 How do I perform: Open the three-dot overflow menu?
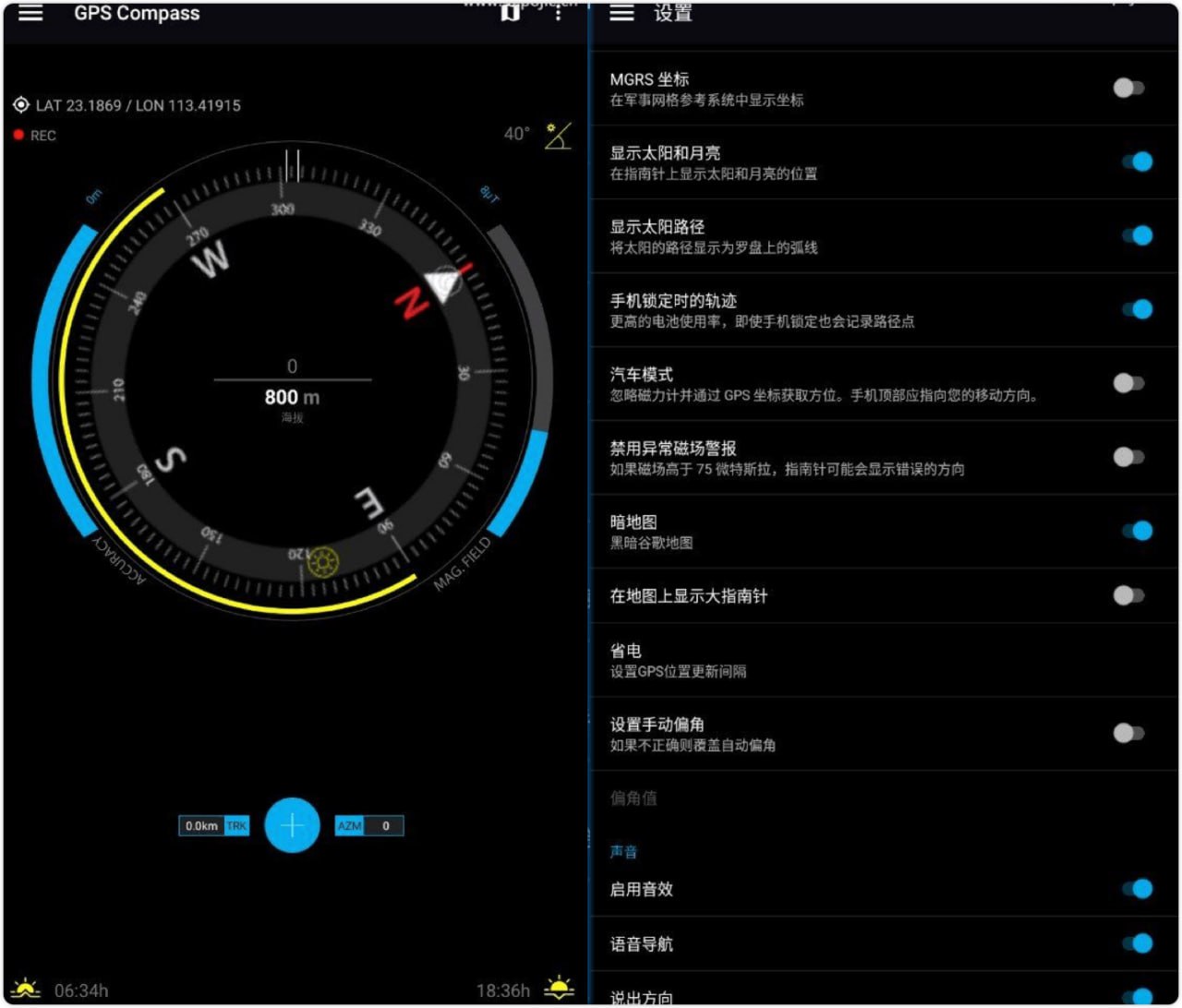(x=558, y=14)
